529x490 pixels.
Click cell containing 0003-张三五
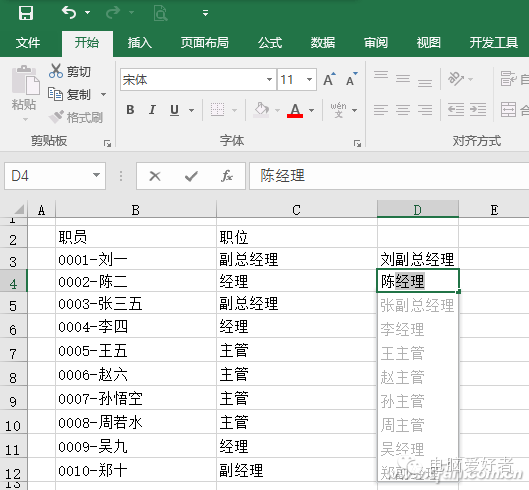click(136, 303)
